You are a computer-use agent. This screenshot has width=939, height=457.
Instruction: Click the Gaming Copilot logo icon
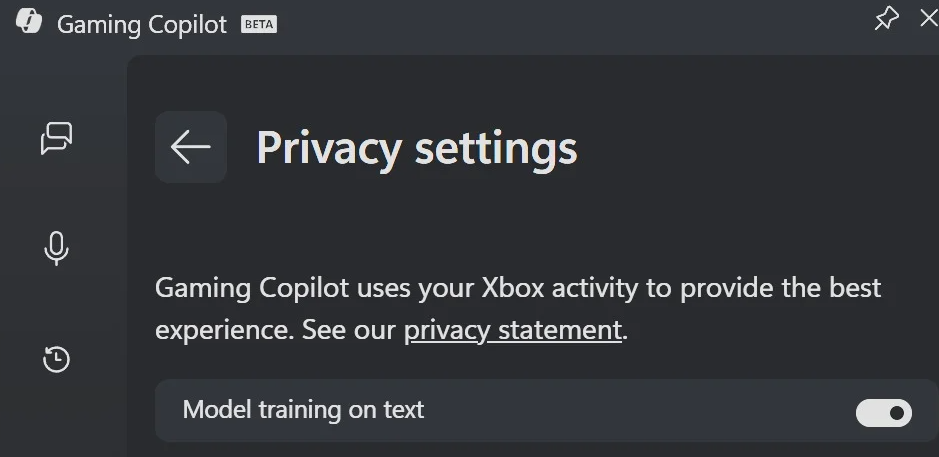coord(29,23)
